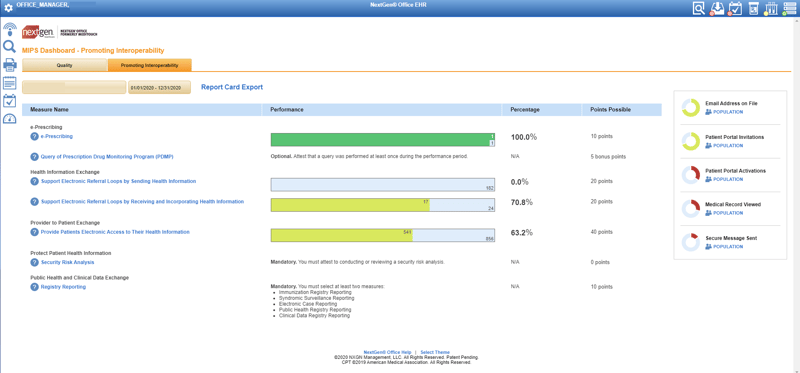The image size is (800, 373).
Task: Open Registry Reporting link
Action: pyautogui.click(x=63, y=287)
